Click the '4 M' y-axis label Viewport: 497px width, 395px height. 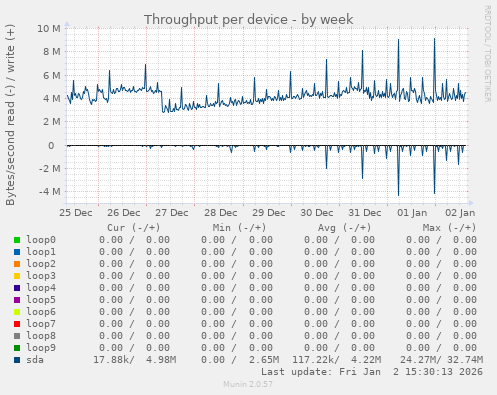(x=52, y=99)
